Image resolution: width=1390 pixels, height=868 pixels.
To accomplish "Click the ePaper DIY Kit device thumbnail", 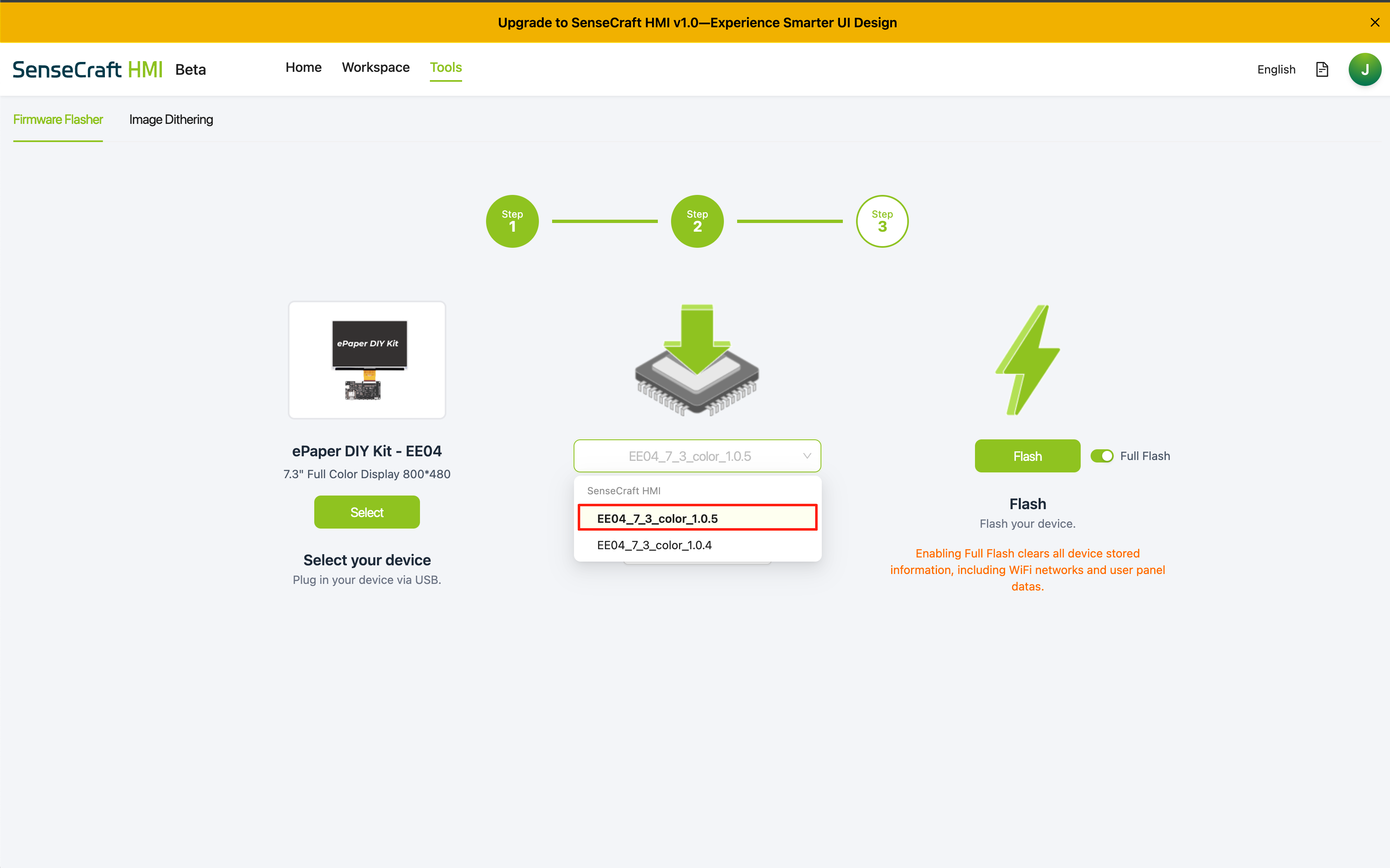I will [367, 360].
